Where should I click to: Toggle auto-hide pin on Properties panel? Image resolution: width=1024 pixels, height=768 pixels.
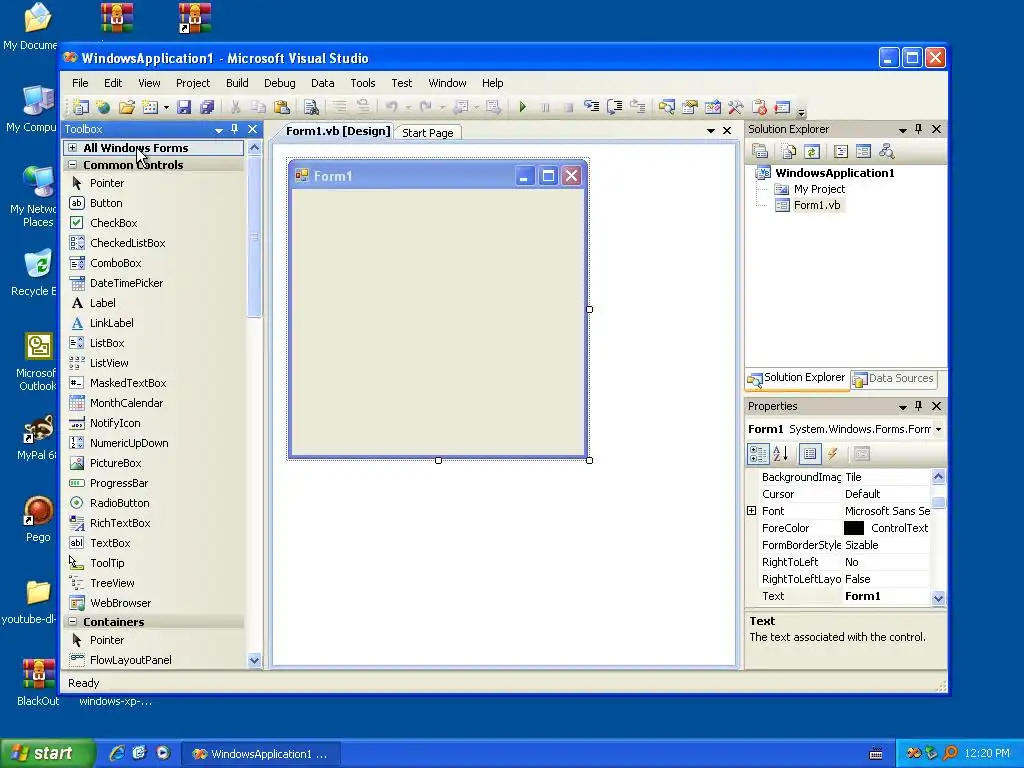pos(918,406)
